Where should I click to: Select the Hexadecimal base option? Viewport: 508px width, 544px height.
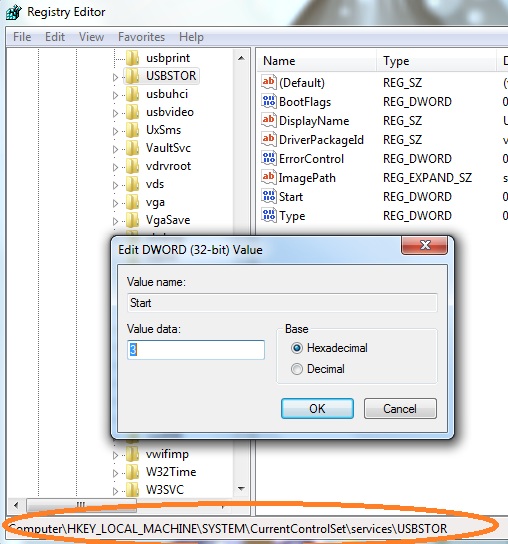pos(297,348)
